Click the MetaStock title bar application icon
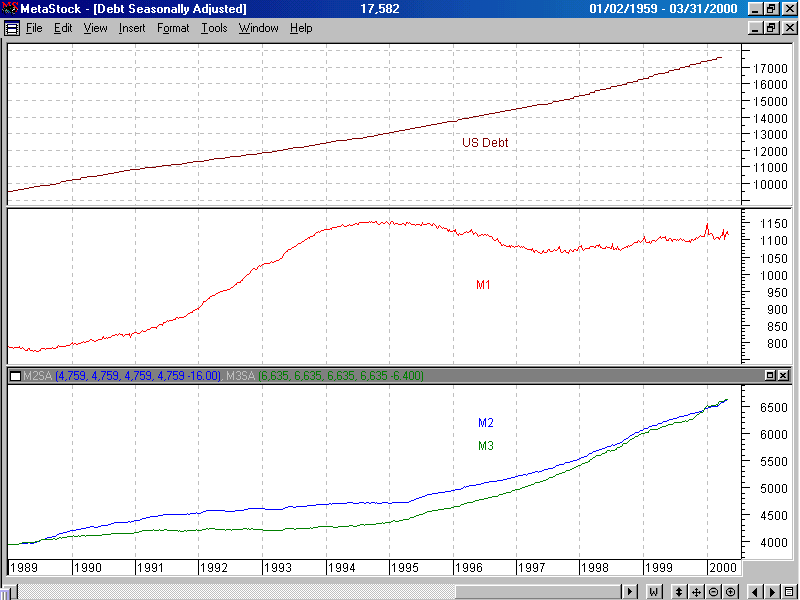Image resolution: width=800 pixels, height=600 pixels. (10, 8)
